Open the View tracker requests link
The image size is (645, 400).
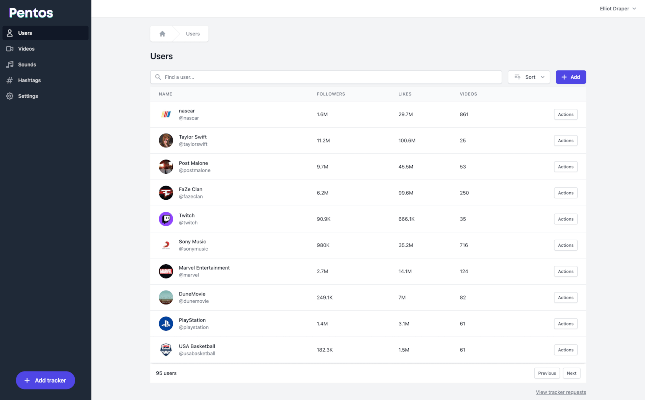[x=561, y=392]
